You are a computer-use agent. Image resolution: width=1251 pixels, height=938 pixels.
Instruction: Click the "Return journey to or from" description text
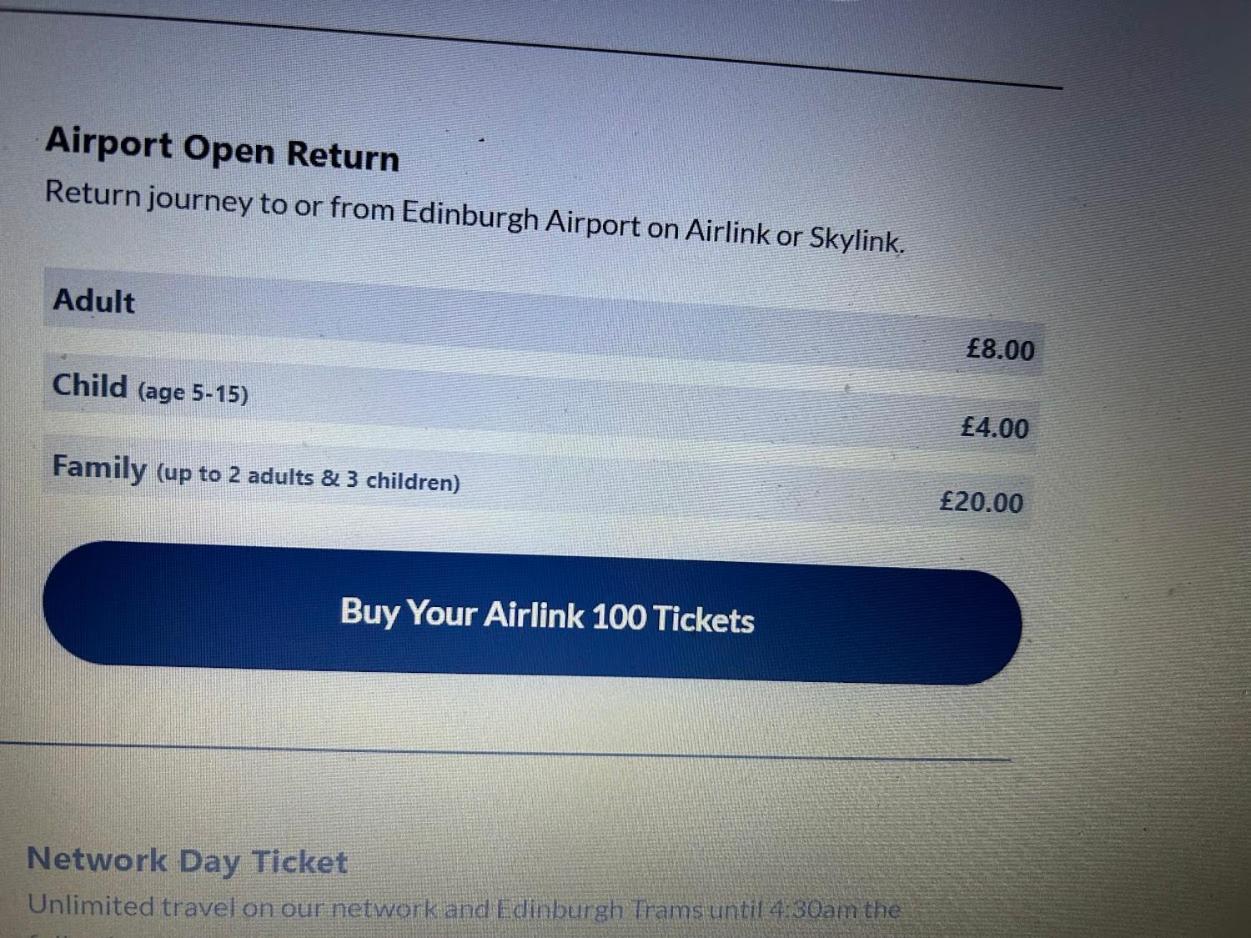click(x=220, y=202)
